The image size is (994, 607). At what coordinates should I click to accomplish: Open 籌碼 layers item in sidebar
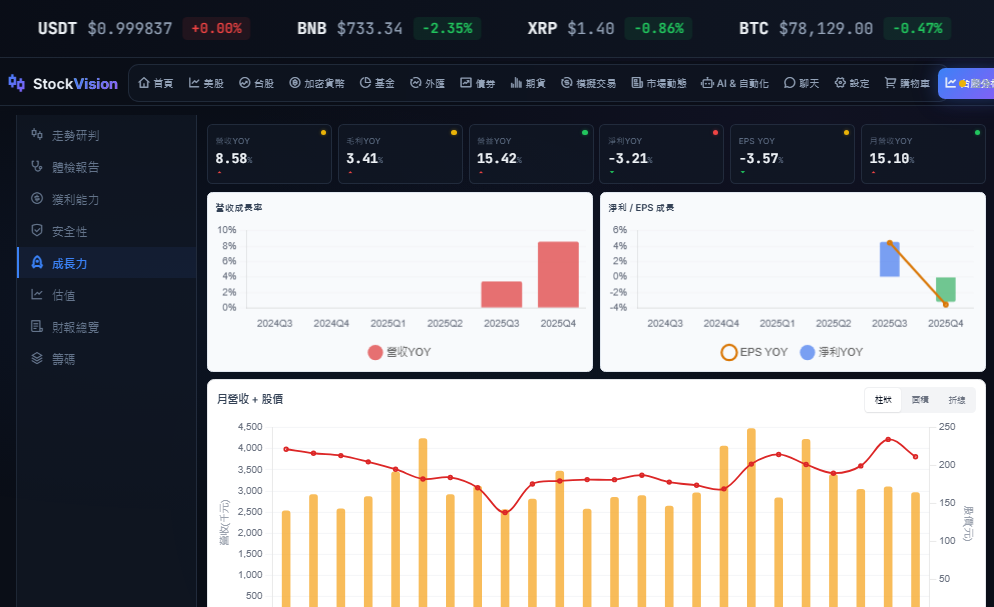click(106, 359)
